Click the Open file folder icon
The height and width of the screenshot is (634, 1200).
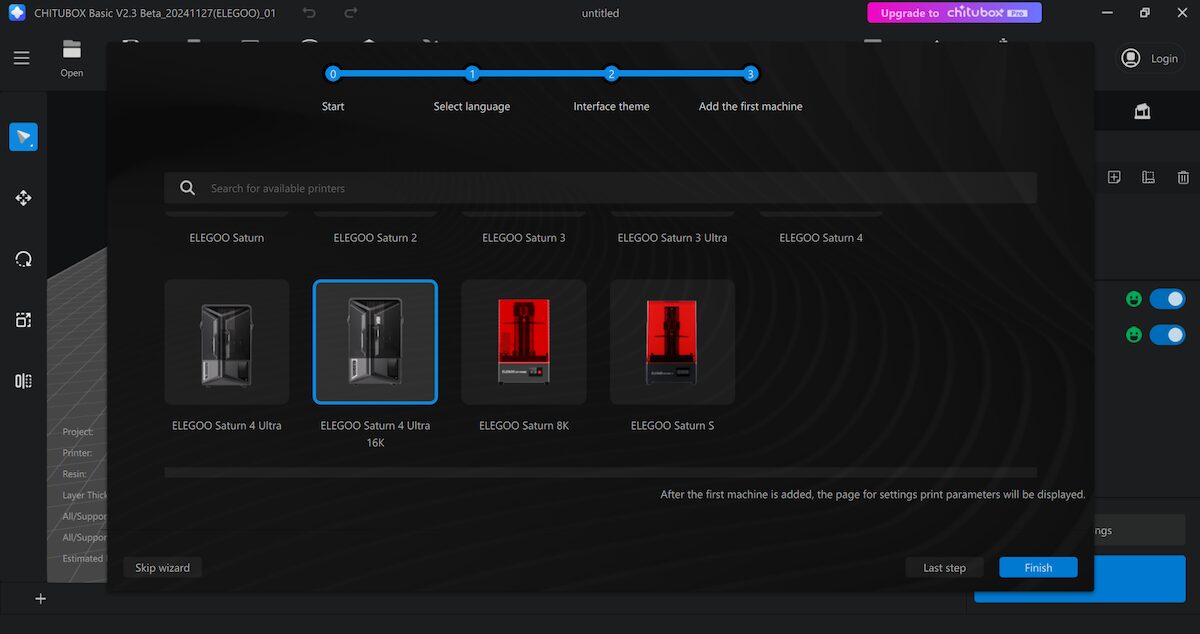[x=72, y=50]
